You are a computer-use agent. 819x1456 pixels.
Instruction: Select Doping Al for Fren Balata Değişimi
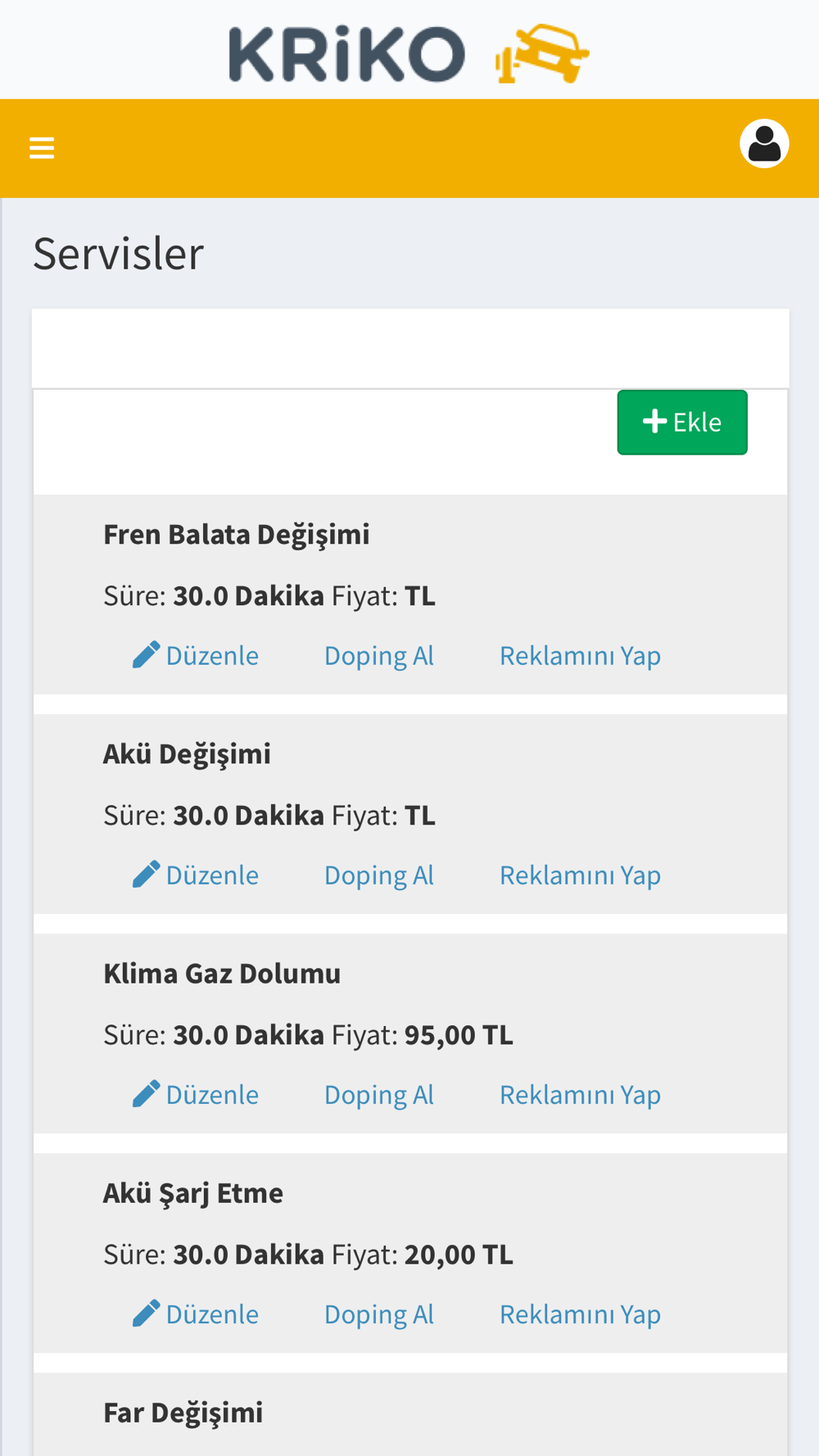(x=379, y=656)
